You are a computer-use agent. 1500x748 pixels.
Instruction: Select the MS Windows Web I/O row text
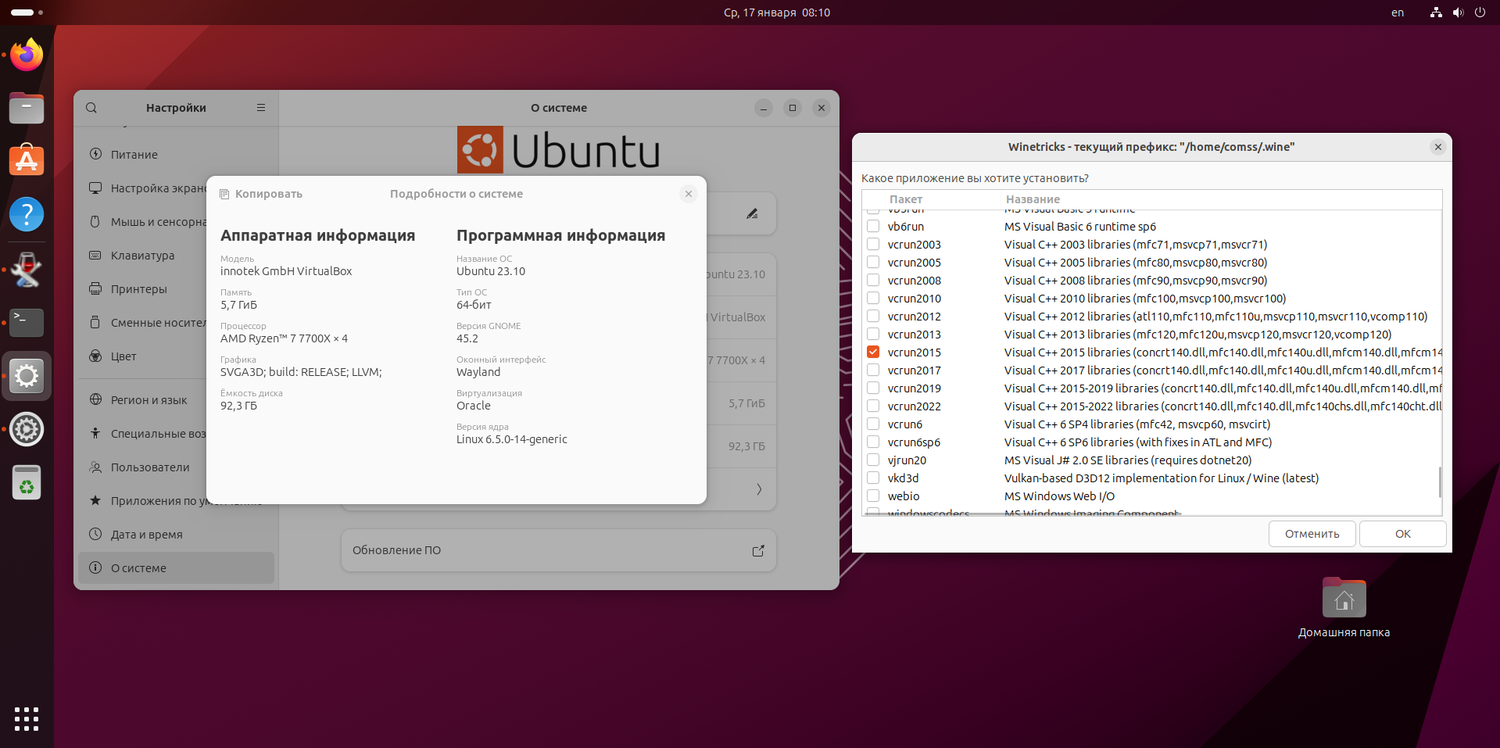click(1059, 496)
